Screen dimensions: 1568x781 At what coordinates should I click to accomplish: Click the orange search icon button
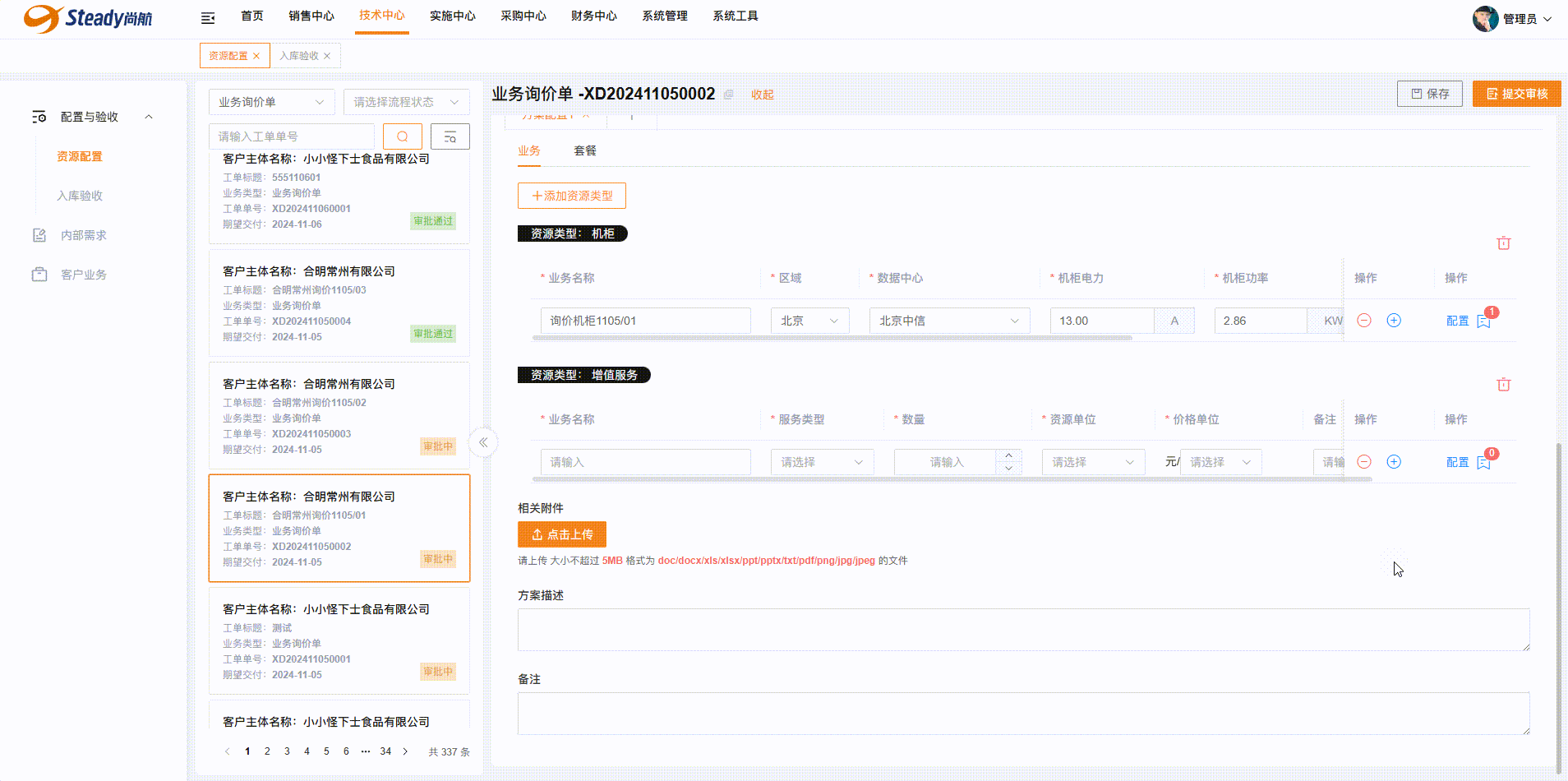tap(403, 136)
